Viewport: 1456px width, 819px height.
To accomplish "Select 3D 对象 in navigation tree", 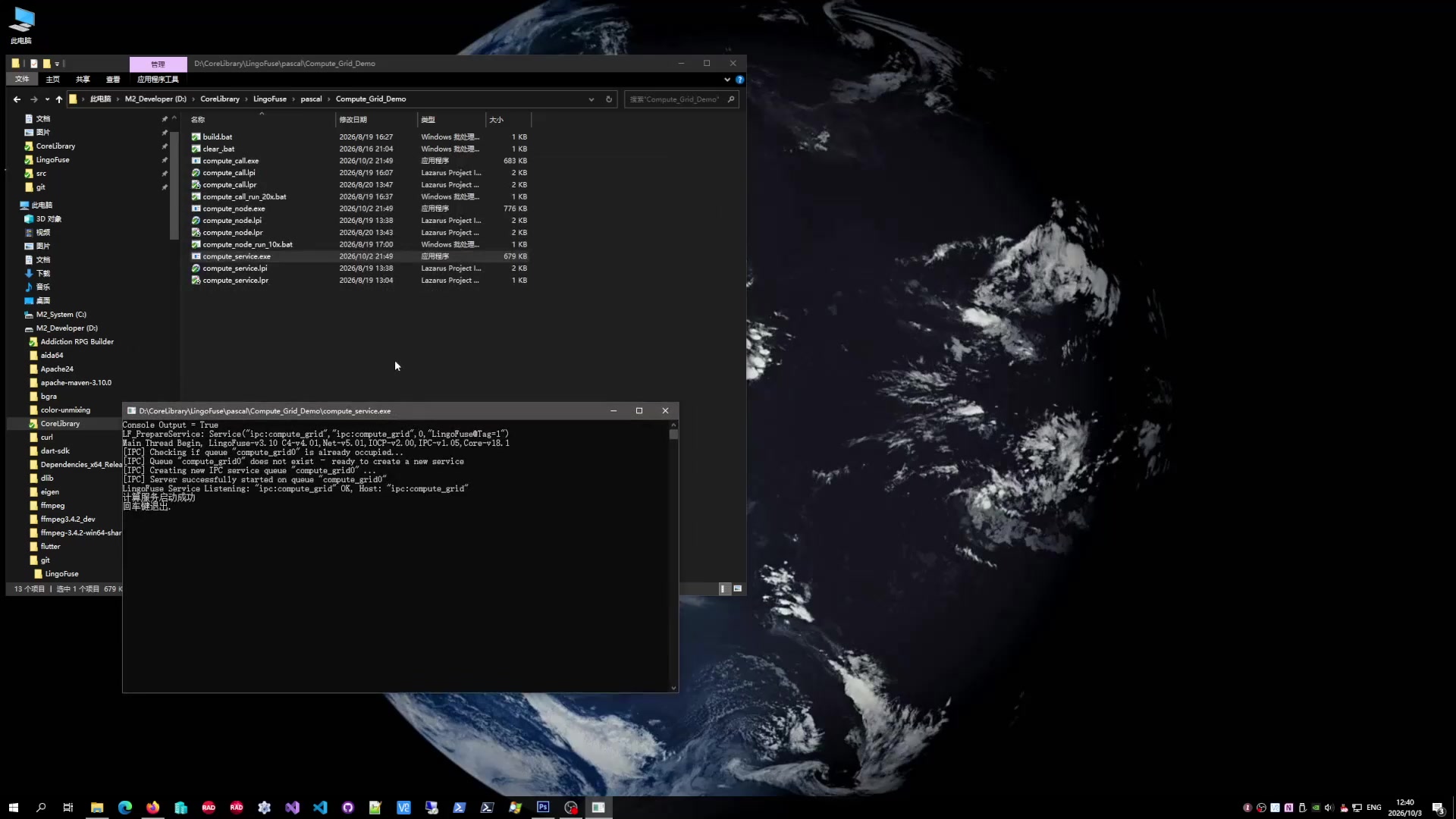I will point(49,219).
